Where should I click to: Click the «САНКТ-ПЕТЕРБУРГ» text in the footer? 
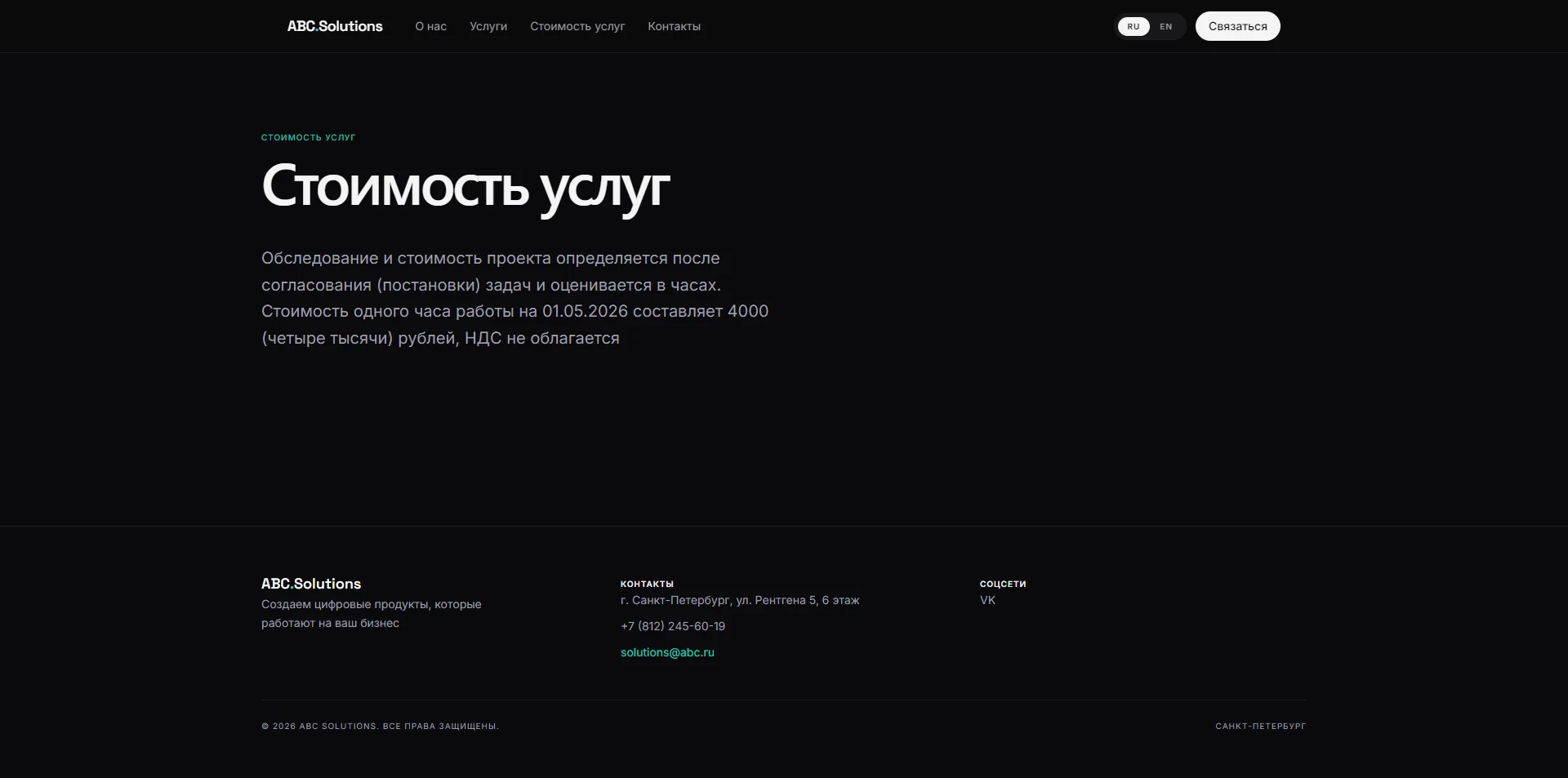pos(1261,726)
